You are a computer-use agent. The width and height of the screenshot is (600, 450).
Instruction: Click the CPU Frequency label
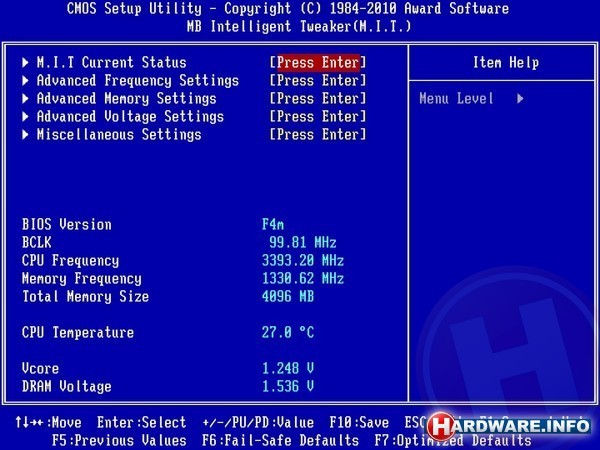[70, 260]
